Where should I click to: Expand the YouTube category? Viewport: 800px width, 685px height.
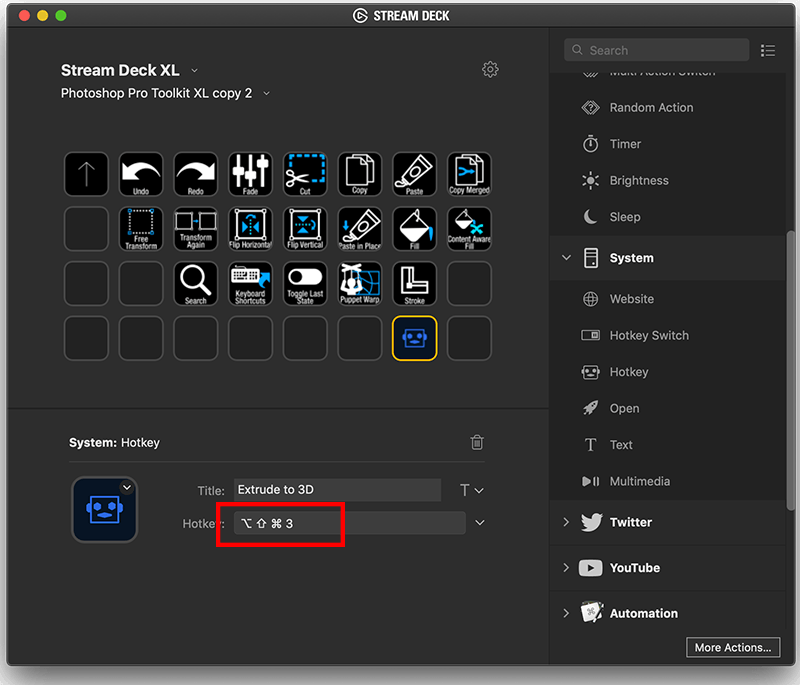pyautogui.click(x=566, y=568)
